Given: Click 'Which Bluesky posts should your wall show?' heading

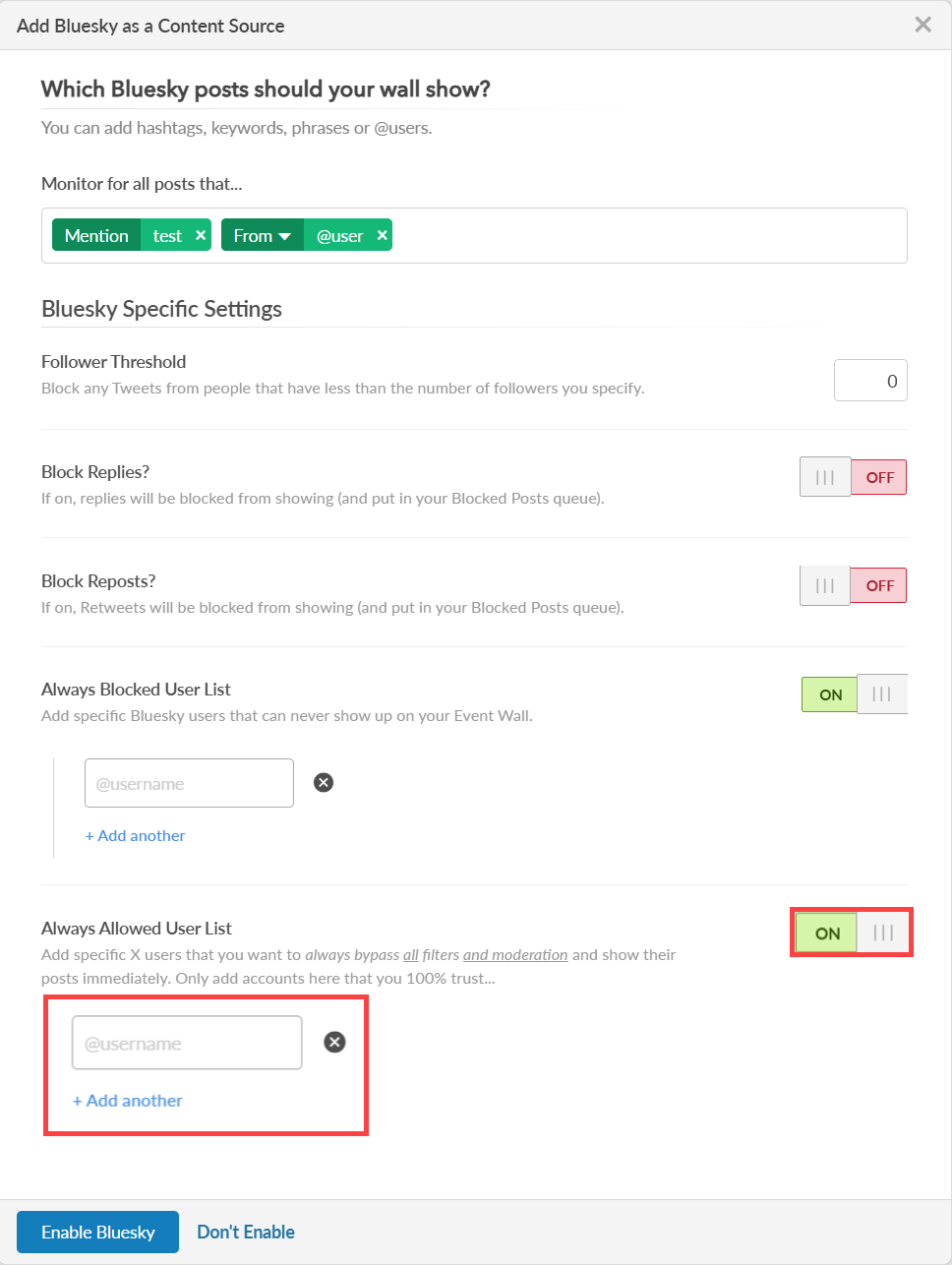Looking at the screenshot, I should 266,90.
